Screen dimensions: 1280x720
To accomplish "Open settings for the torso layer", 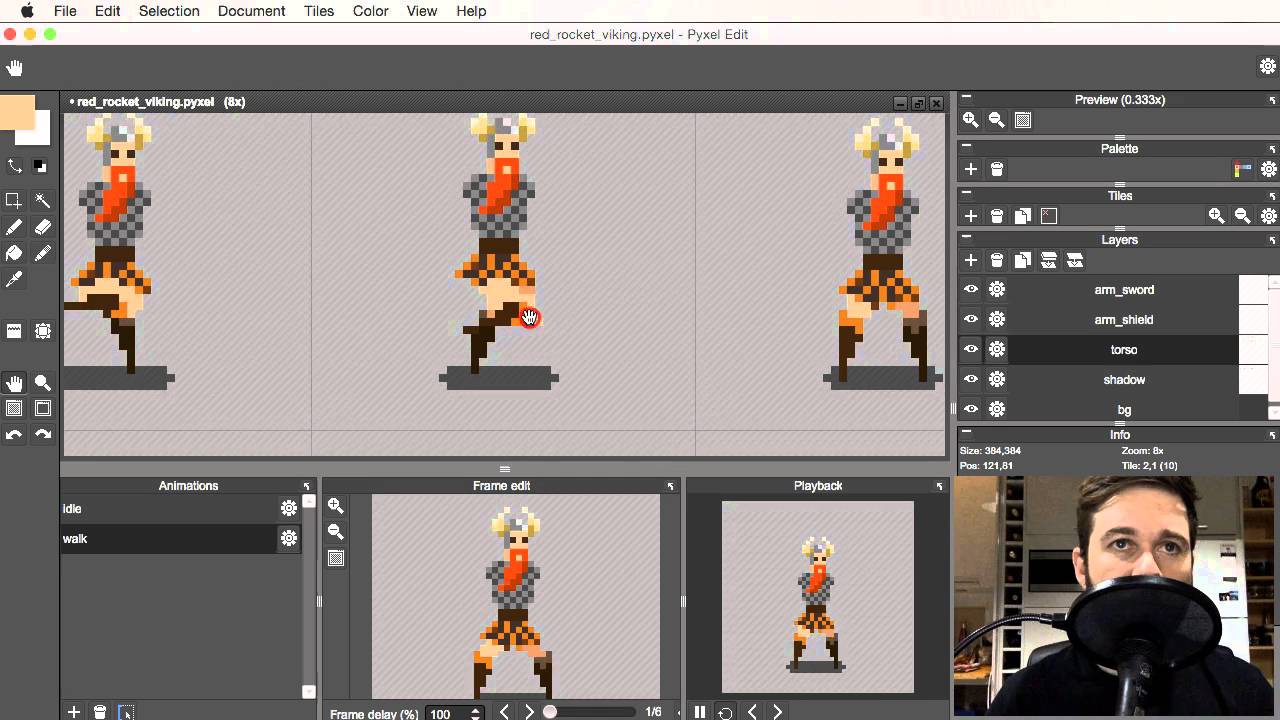I will click(x=997, y=350).
